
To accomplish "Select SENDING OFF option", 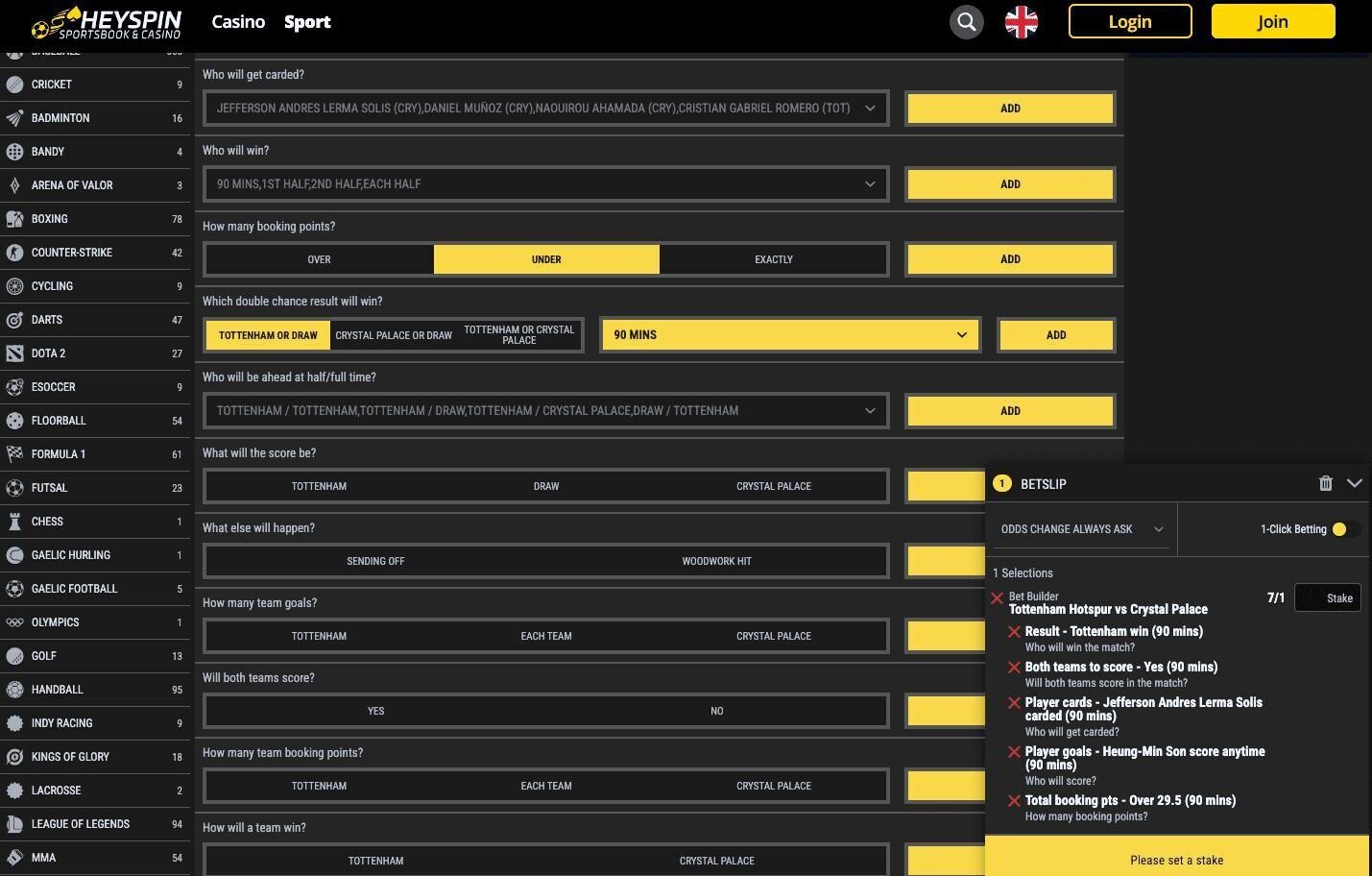I will coord(375,561).
